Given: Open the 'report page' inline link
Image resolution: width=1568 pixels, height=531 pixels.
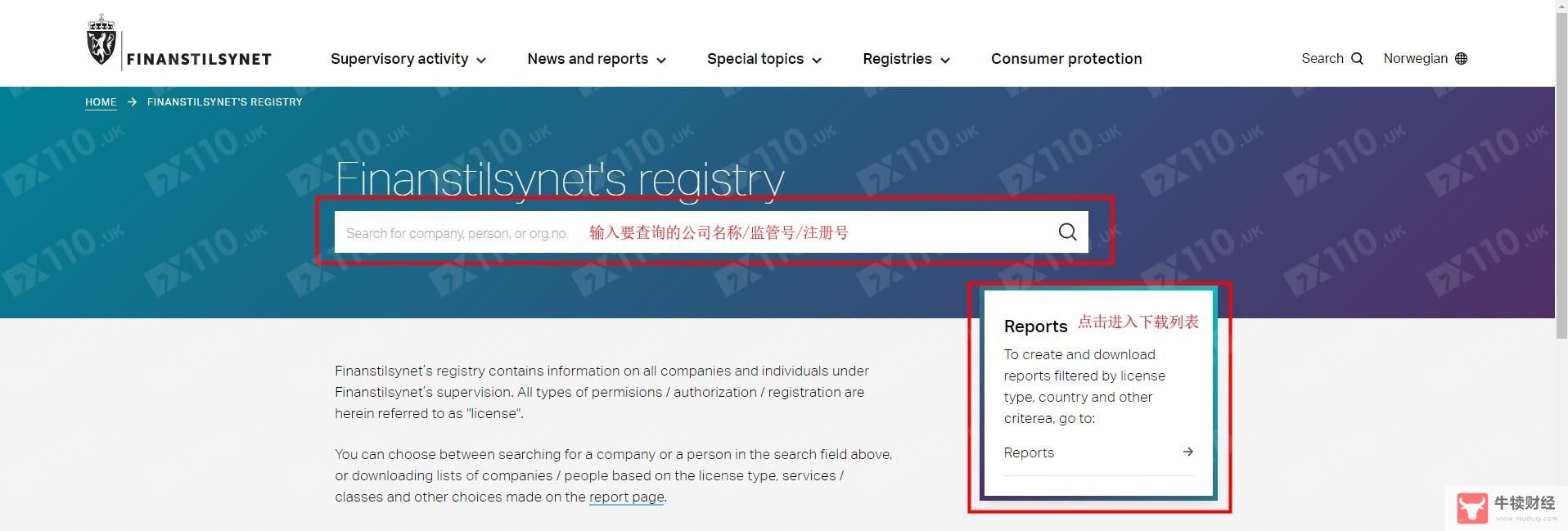Looking at the screenshot, I should (627, 497).
